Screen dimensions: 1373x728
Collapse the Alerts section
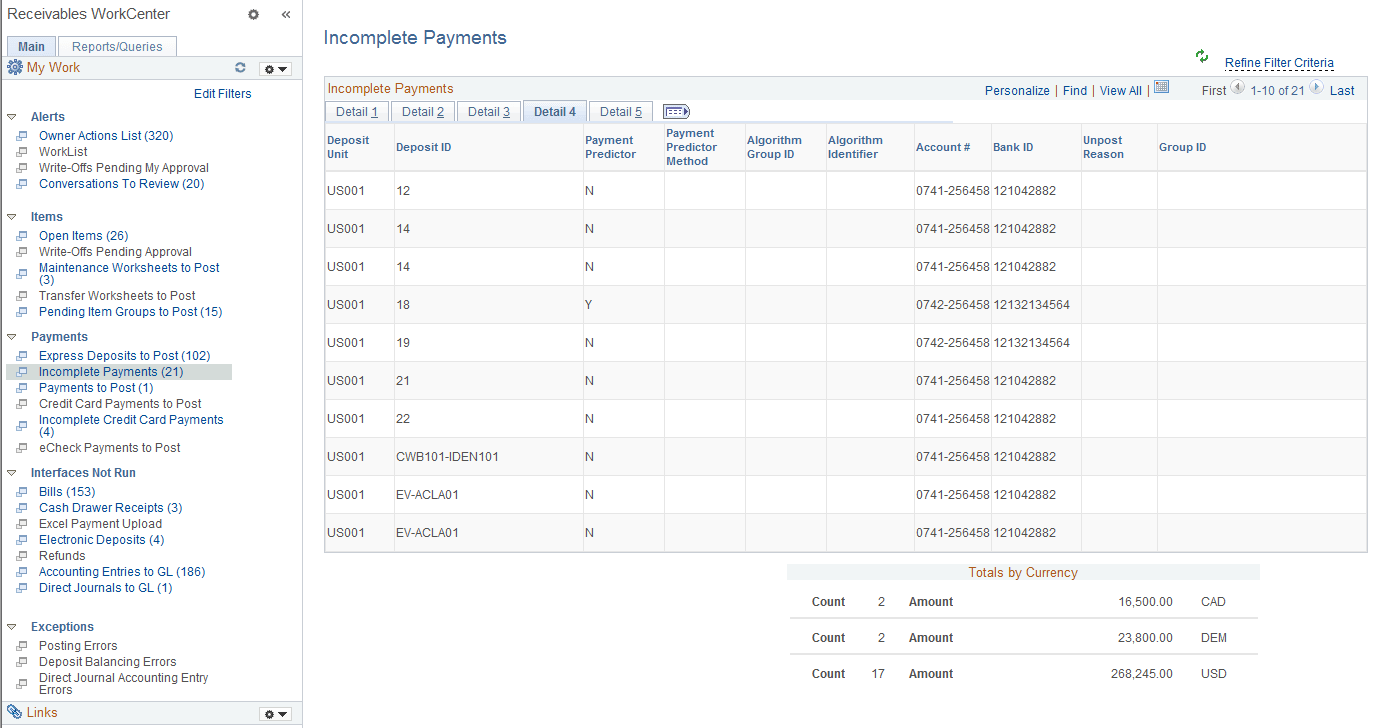[x=10, y=116]
